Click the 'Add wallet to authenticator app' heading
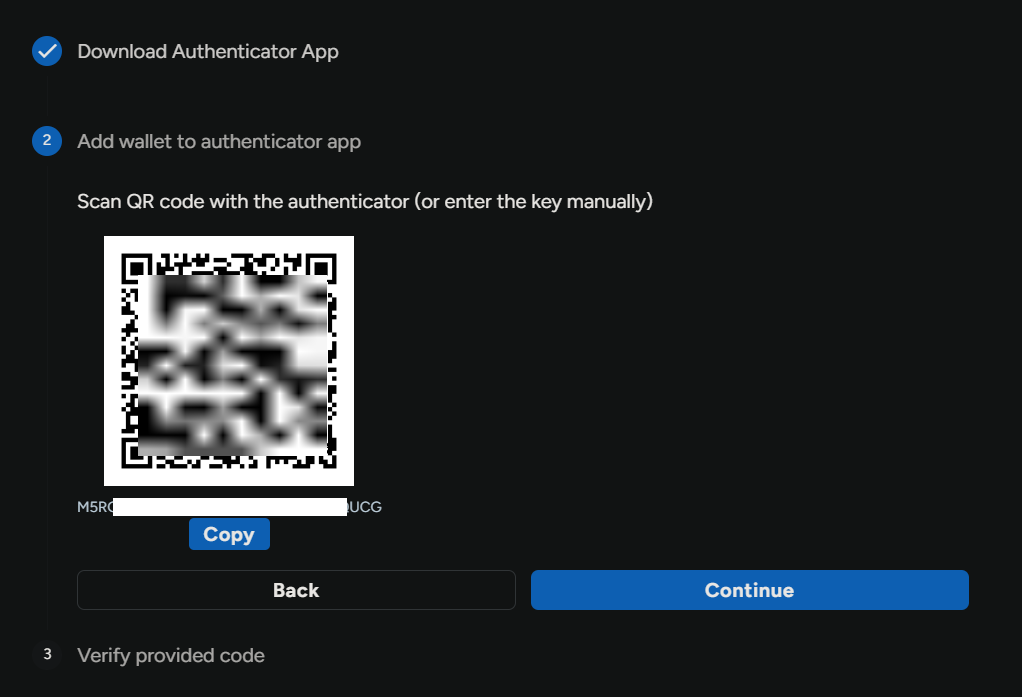The width and height of the screenshot is (1022, 697). point(219,141)
